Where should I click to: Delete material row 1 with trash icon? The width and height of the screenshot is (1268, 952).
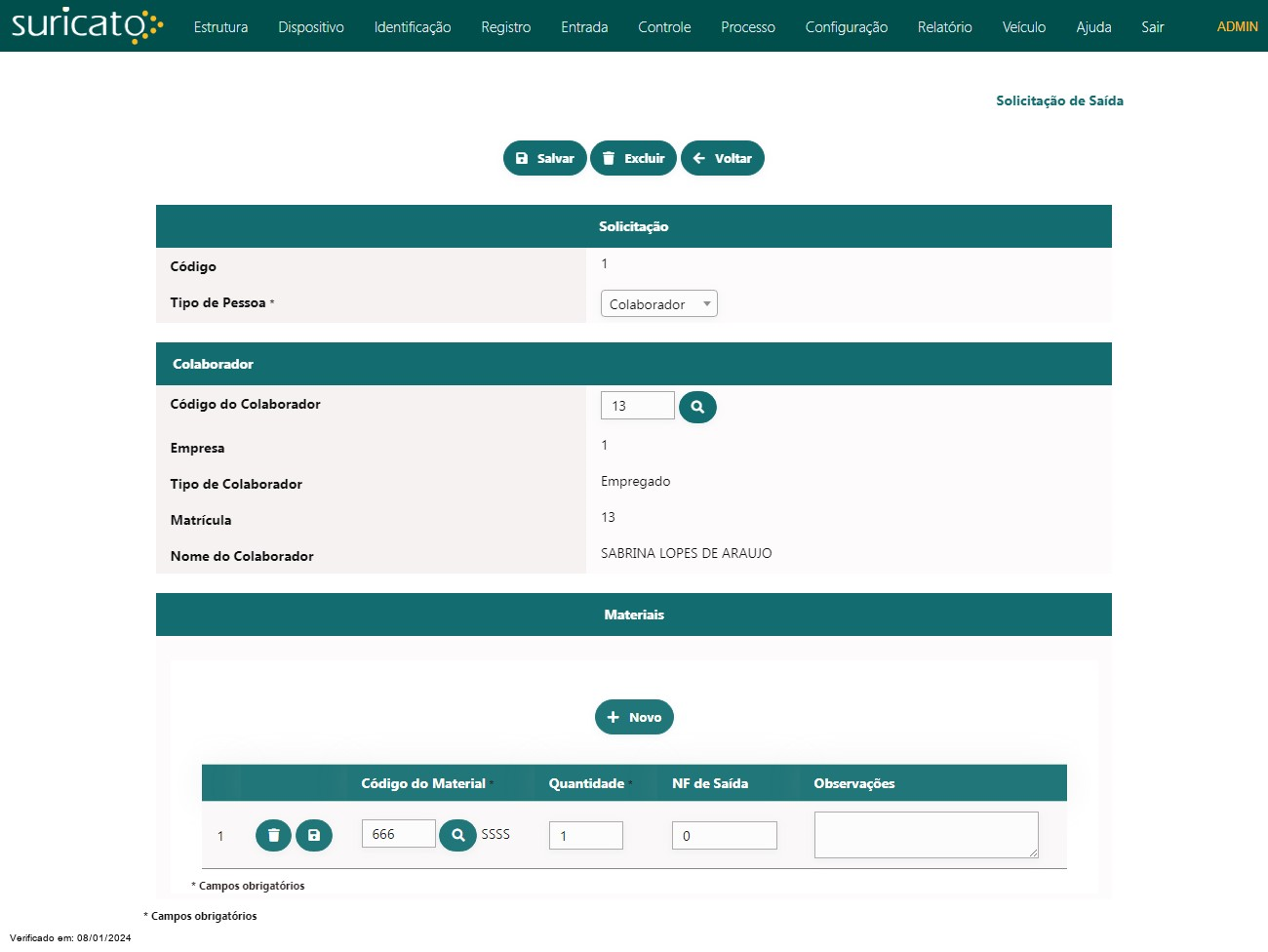point(273,835)
